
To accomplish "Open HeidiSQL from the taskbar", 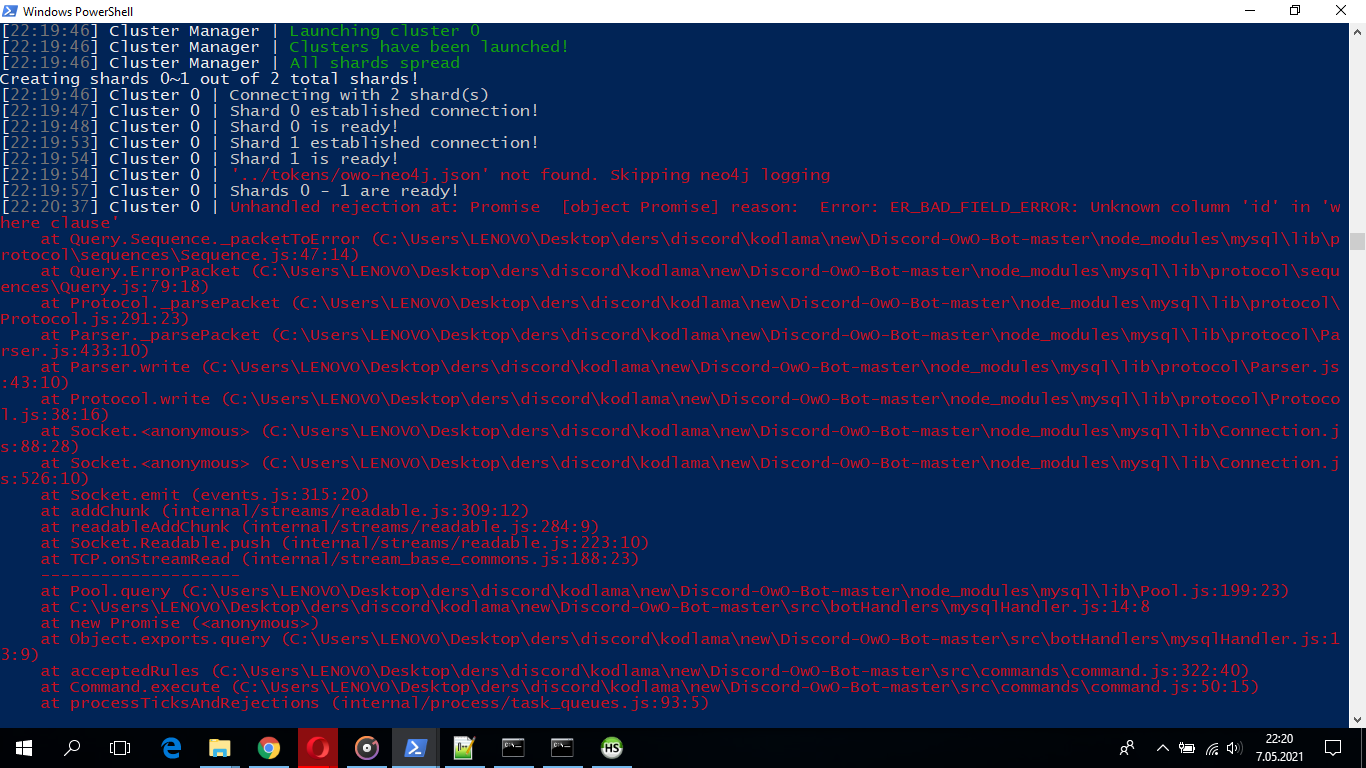I will [x=611, y=747].
